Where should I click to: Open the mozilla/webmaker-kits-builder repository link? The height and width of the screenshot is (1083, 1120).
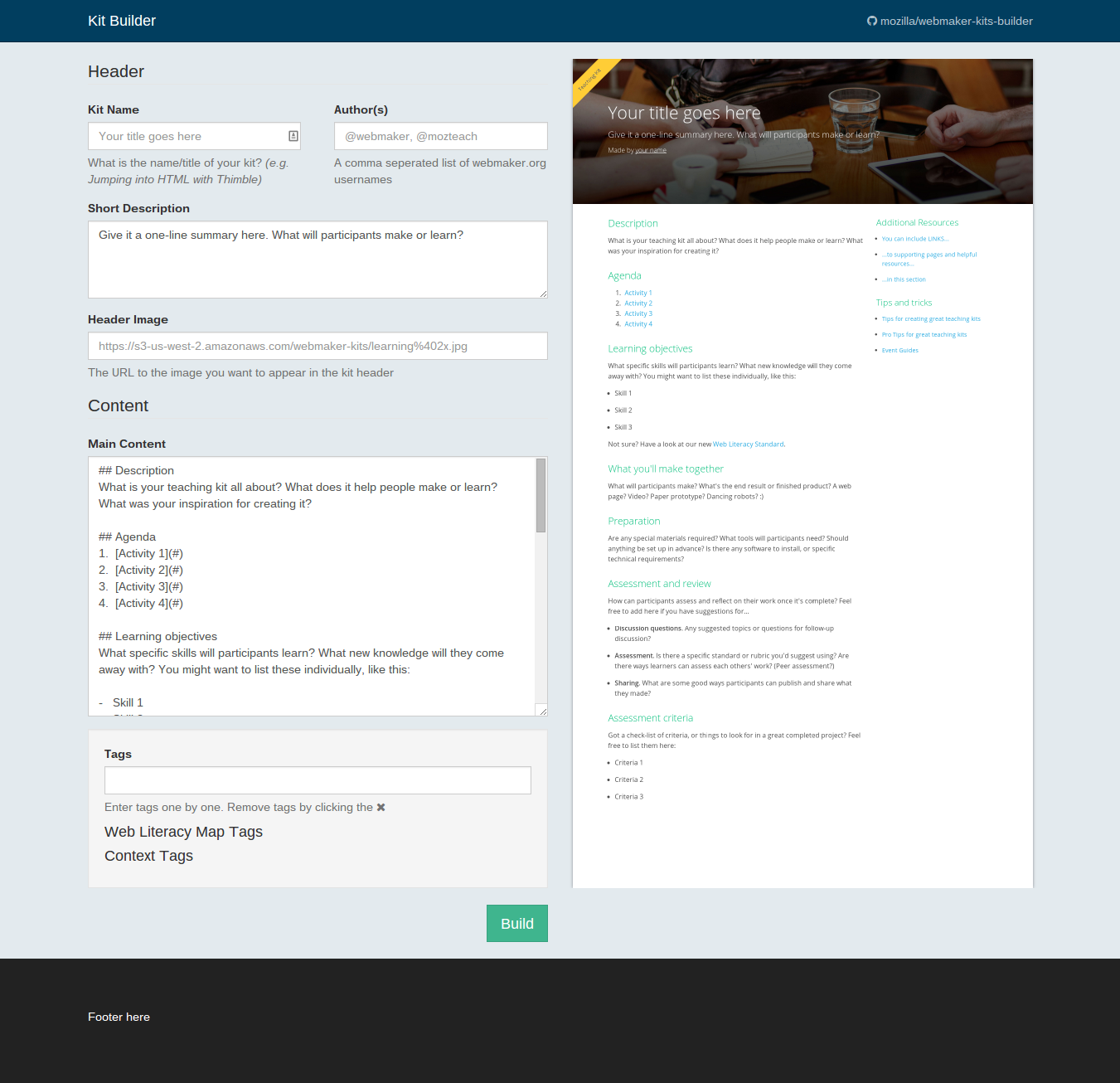click(x=956, y=21)
